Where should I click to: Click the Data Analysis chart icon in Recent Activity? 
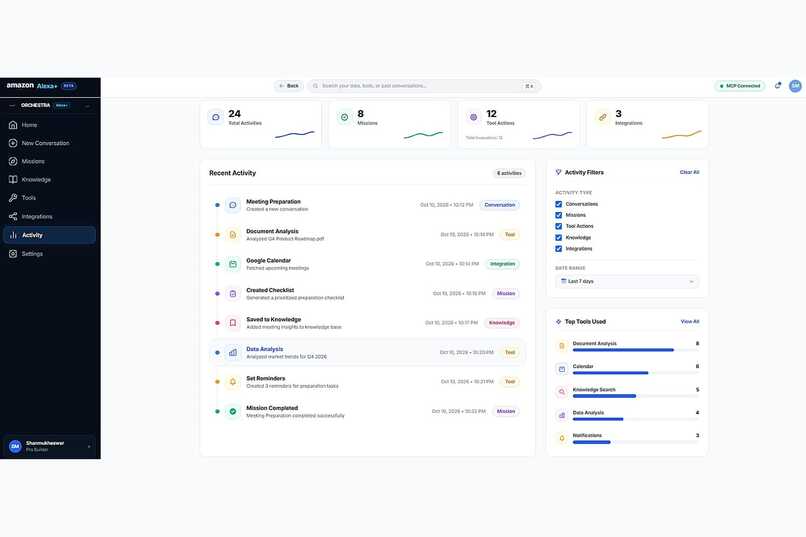click(233, 353)
